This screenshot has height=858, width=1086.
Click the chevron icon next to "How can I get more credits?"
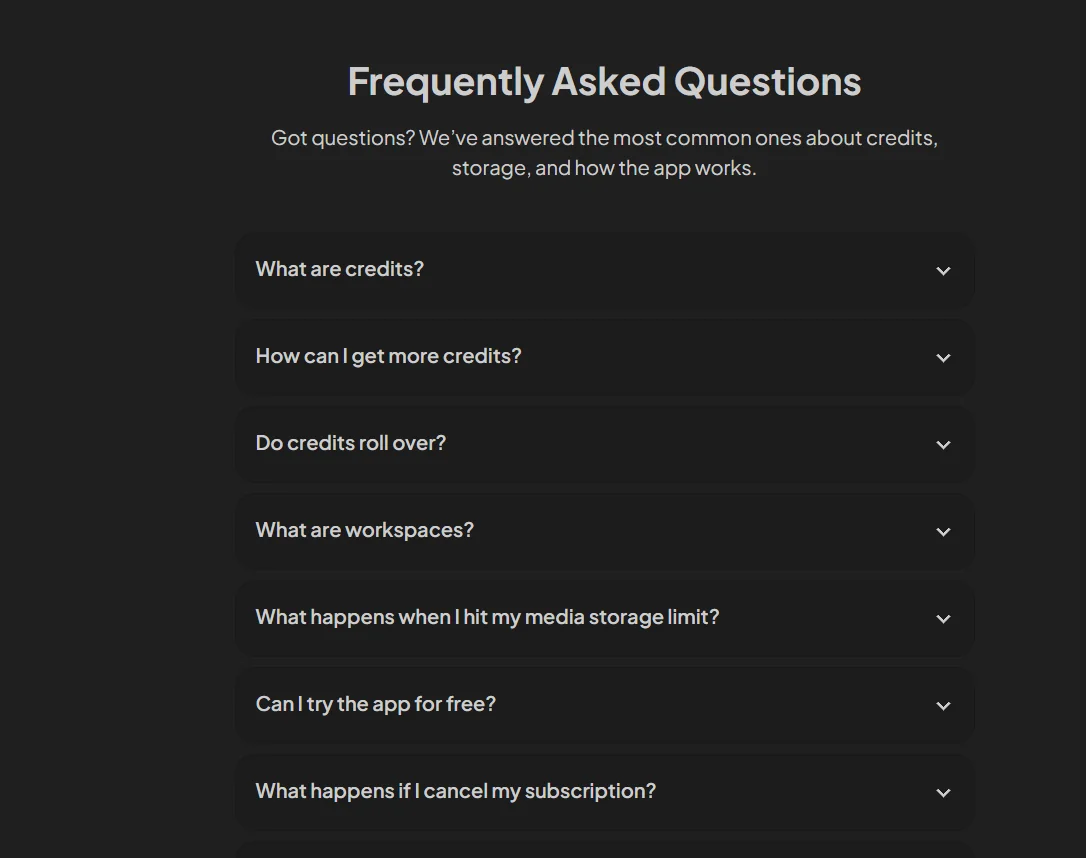[943, 358]
